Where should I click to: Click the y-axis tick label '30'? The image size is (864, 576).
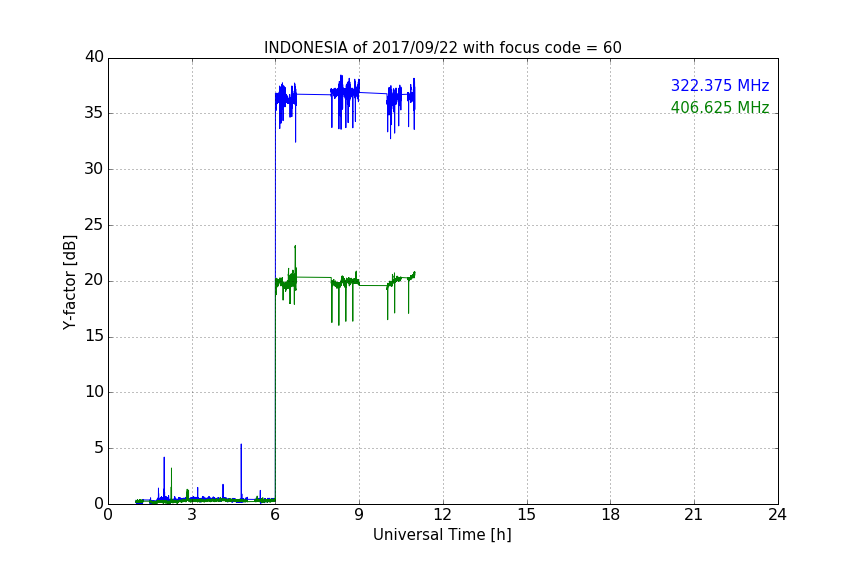click(x=94, y=169)
